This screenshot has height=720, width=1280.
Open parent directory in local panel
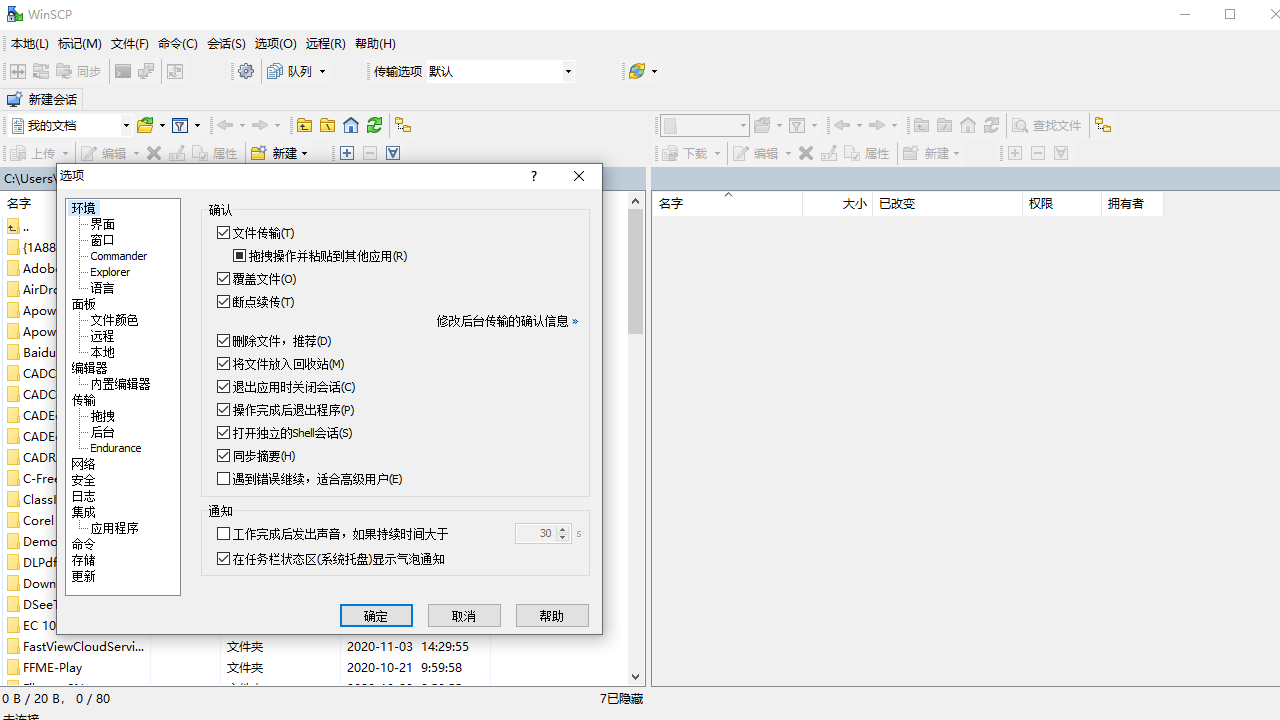coord(304,125)
